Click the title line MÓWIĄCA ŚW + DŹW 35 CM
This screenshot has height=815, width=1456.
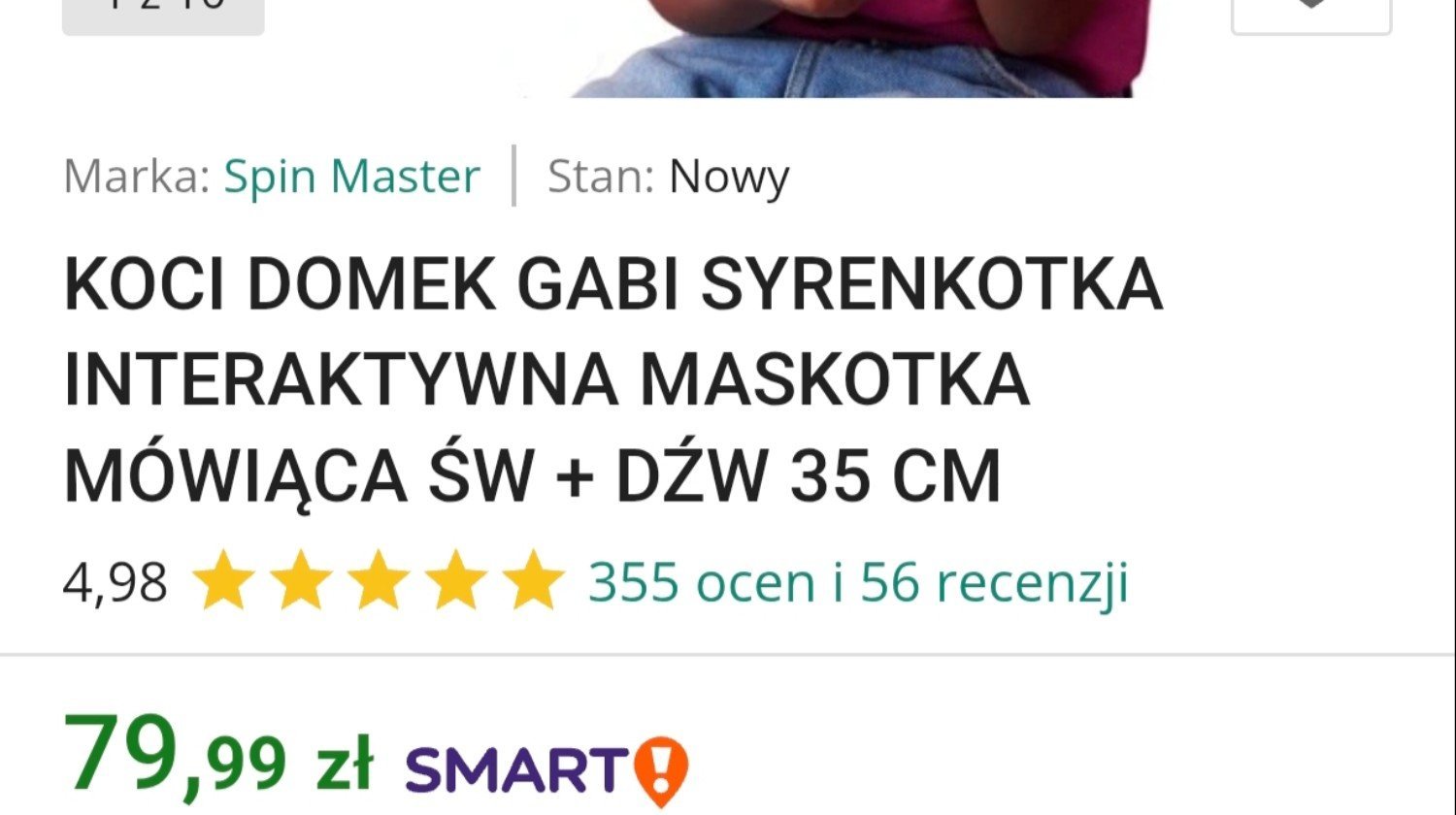coord(532,476)
